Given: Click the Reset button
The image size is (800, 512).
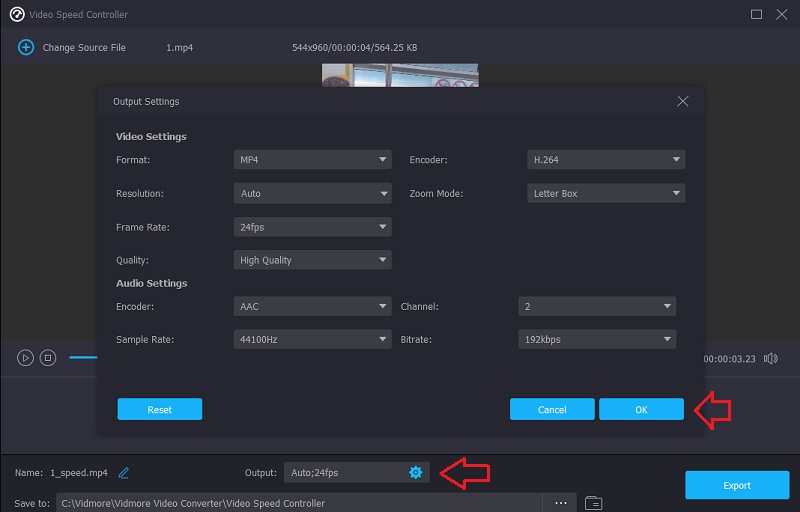Looking at the screenshot, I should point(159,409).
